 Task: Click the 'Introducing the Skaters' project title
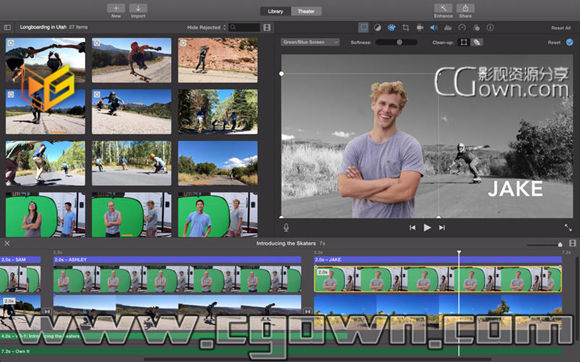click(x=286, y=243)
